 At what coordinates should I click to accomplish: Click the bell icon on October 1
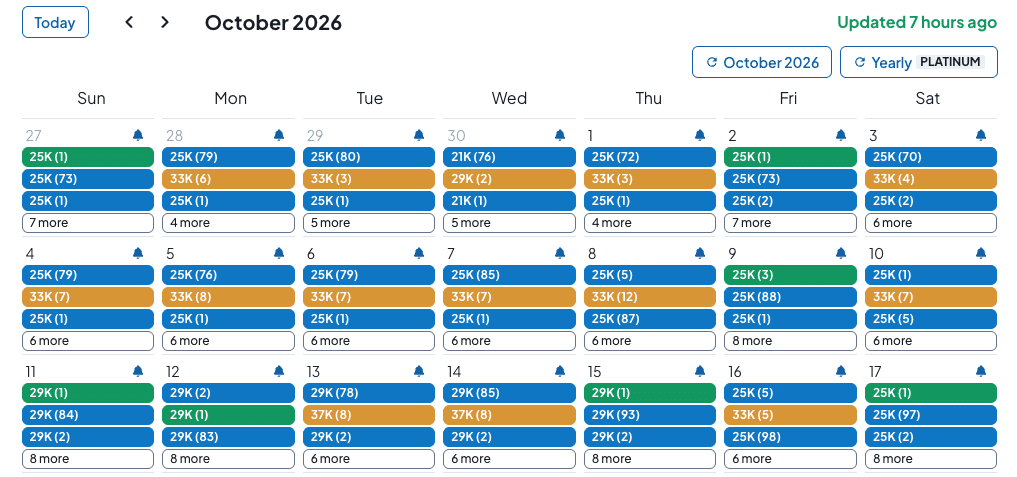click(700, 136)
